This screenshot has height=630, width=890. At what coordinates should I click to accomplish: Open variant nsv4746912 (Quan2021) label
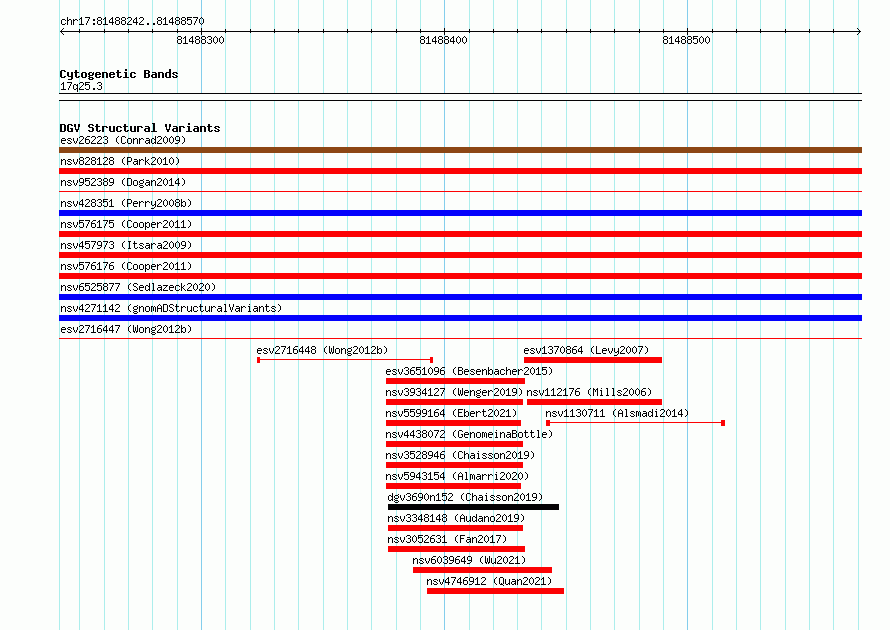coord(489,581)
